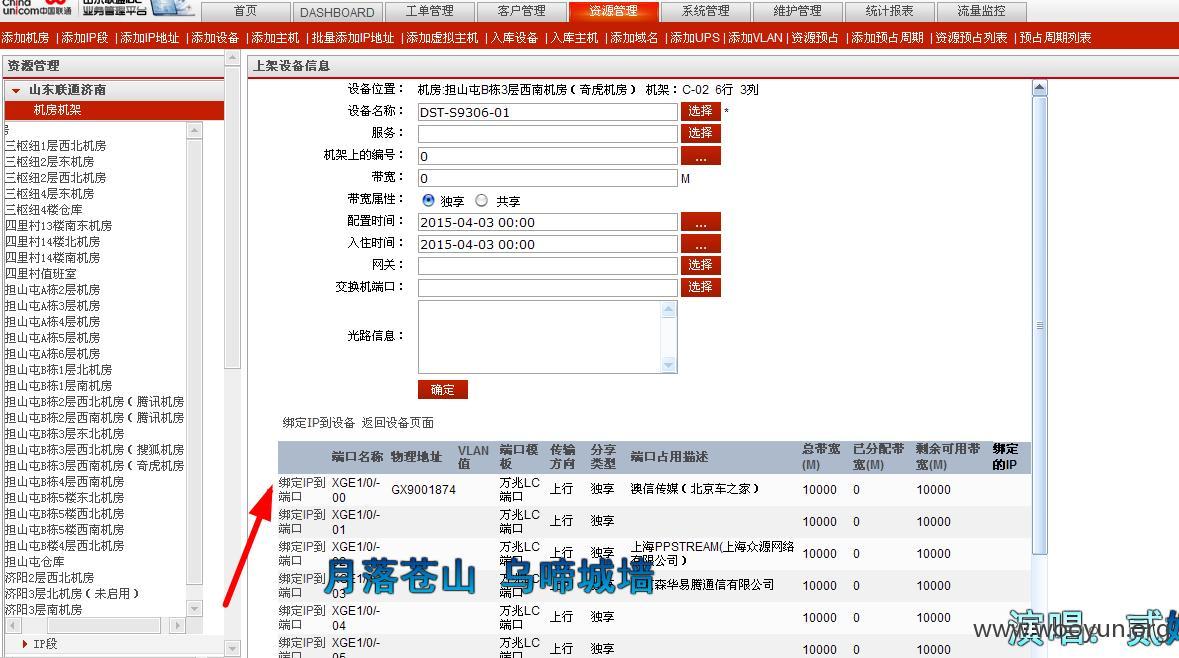Select the 共享 radio button
Screen dimensions: 1179x658
[481, 200]
